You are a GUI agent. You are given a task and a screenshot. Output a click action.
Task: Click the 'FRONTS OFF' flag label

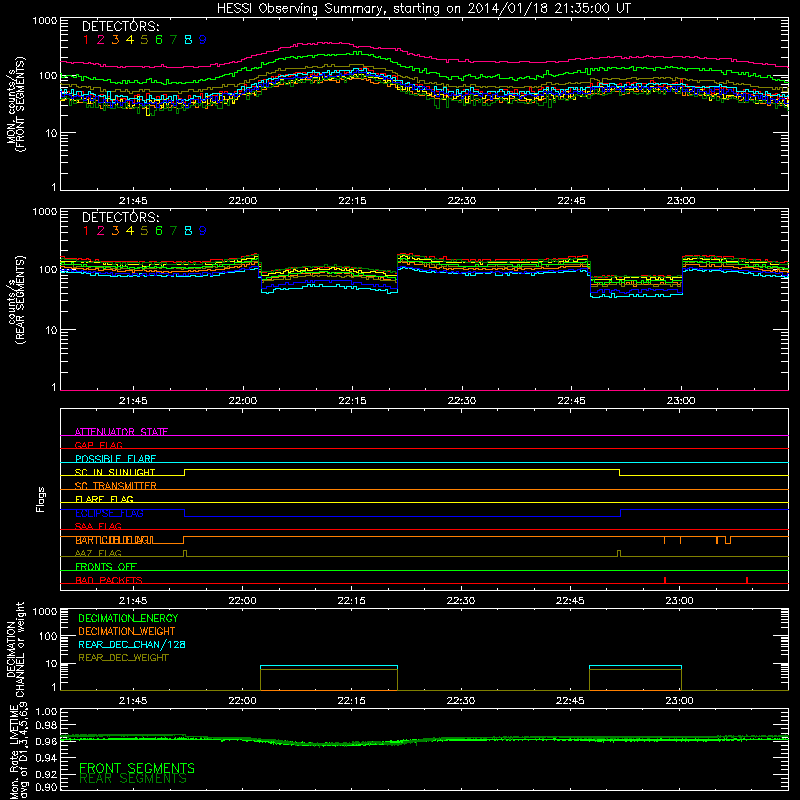pos(106,567)
